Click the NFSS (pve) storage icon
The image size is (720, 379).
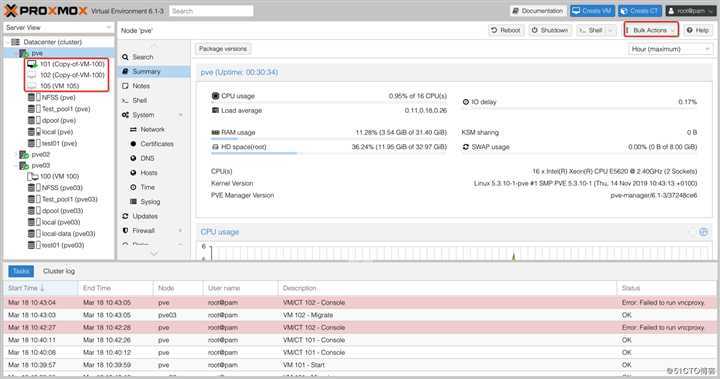[x=34, y=97]
